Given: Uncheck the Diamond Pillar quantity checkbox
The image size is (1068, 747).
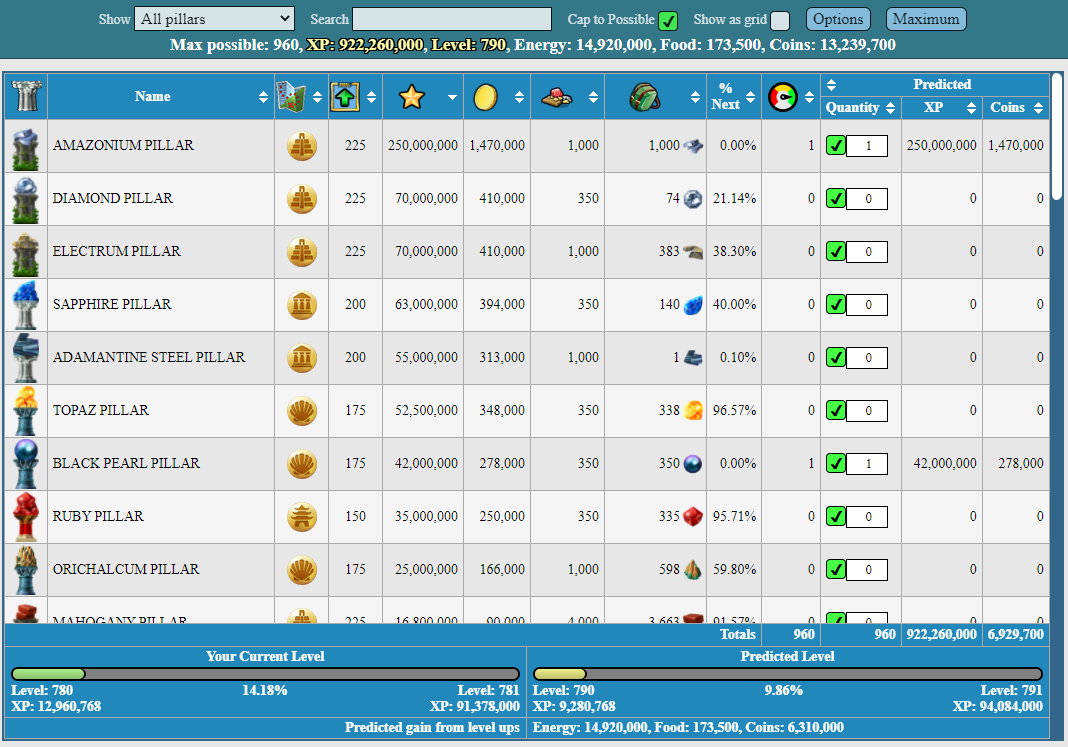Looking at the screenshot, I should pyautogui.click(x=836, y=199).
